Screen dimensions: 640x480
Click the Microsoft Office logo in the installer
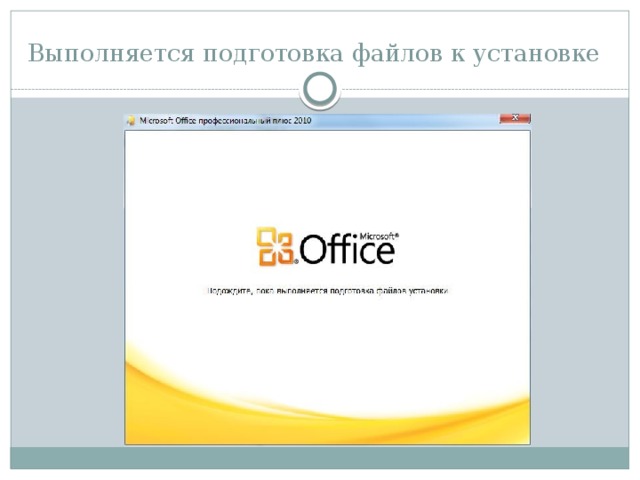[328, 247]
